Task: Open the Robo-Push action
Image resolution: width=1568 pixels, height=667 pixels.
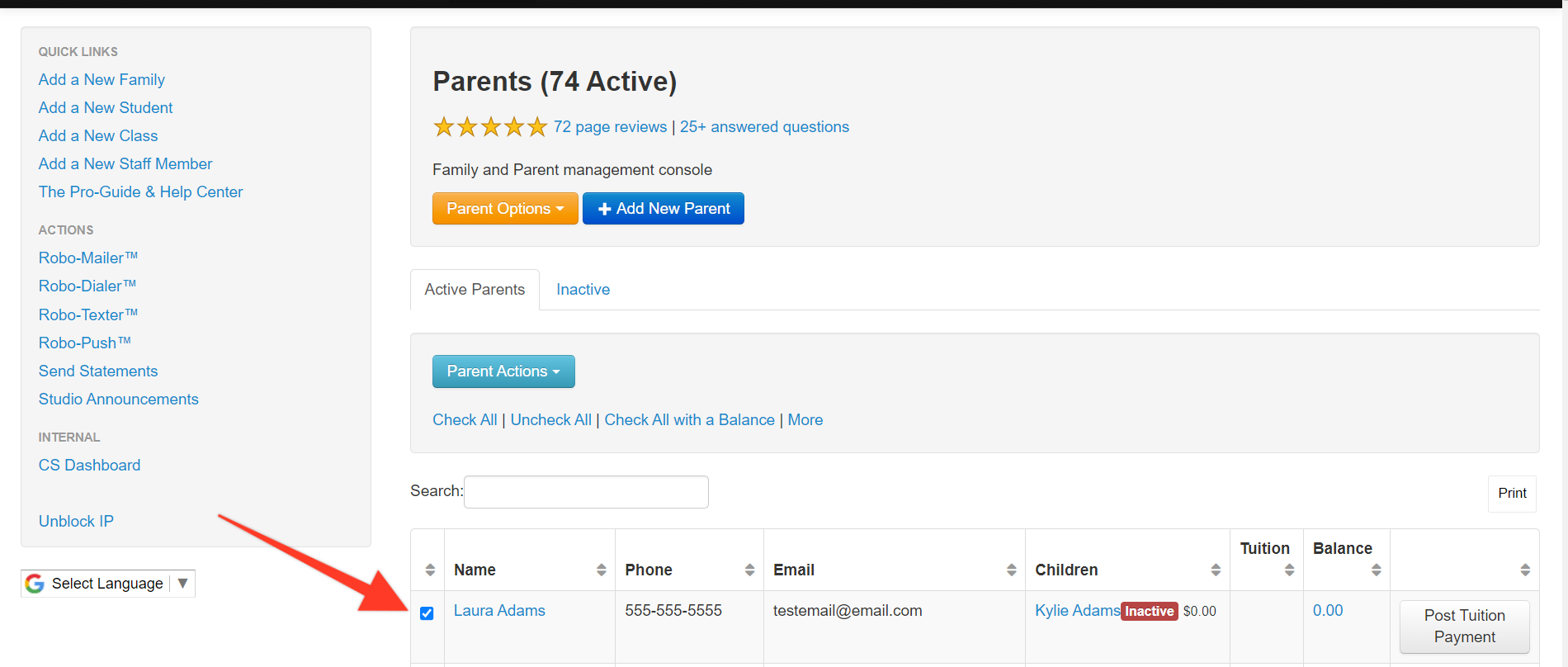Action: [85, 343]
